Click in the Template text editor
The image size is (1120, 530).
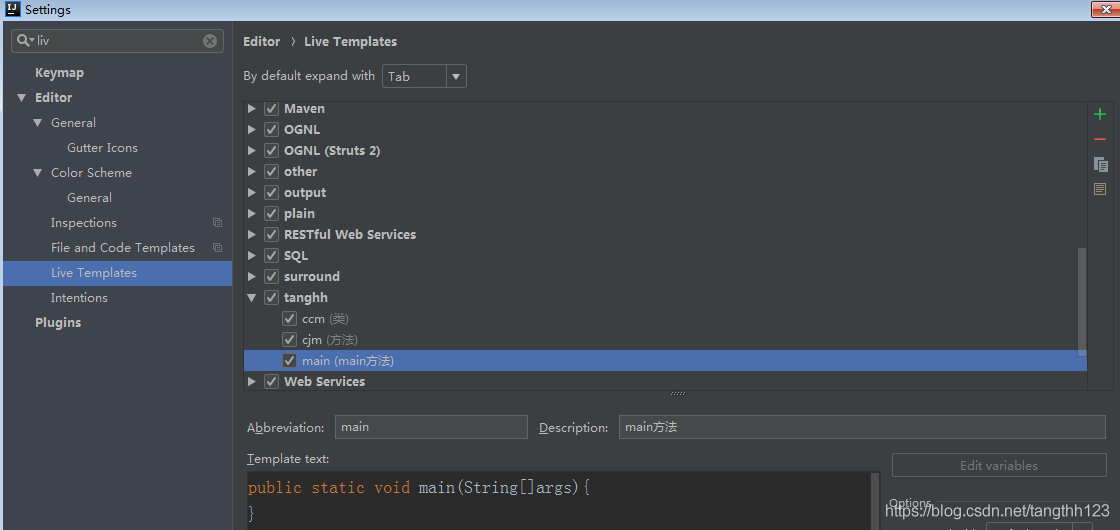559,500
